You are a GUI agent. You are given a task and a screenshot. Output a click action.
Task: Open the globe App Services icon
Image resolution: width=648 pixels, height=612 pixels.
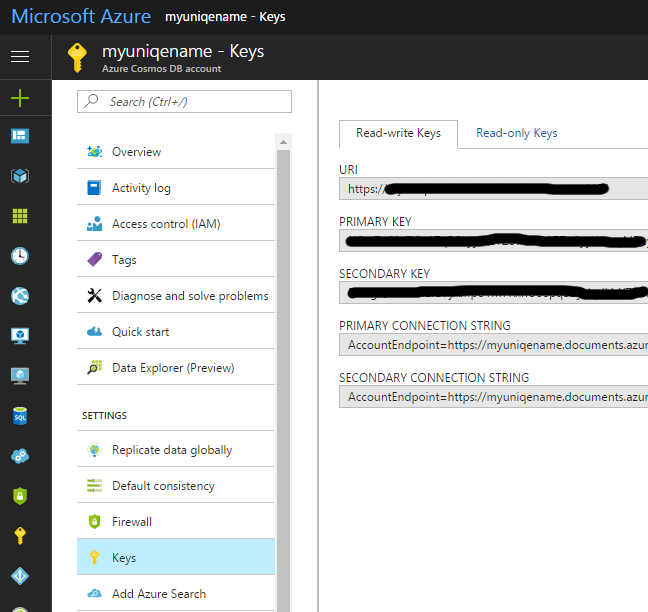20,296
